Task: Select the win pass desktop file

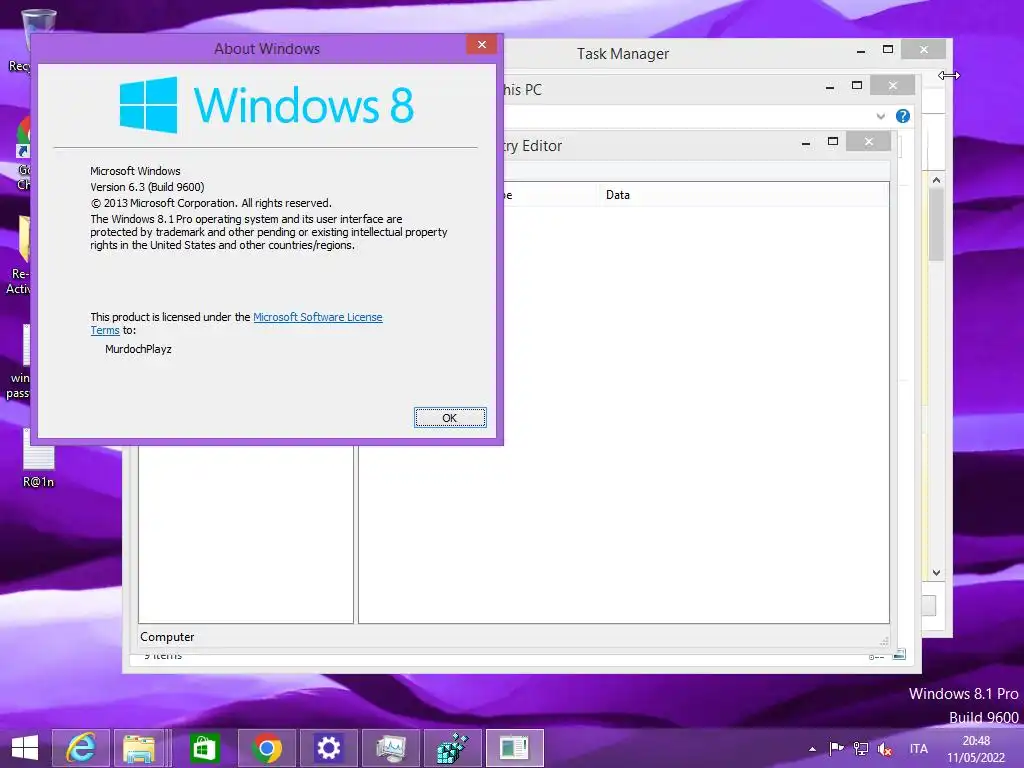Action: pos(20,362)
